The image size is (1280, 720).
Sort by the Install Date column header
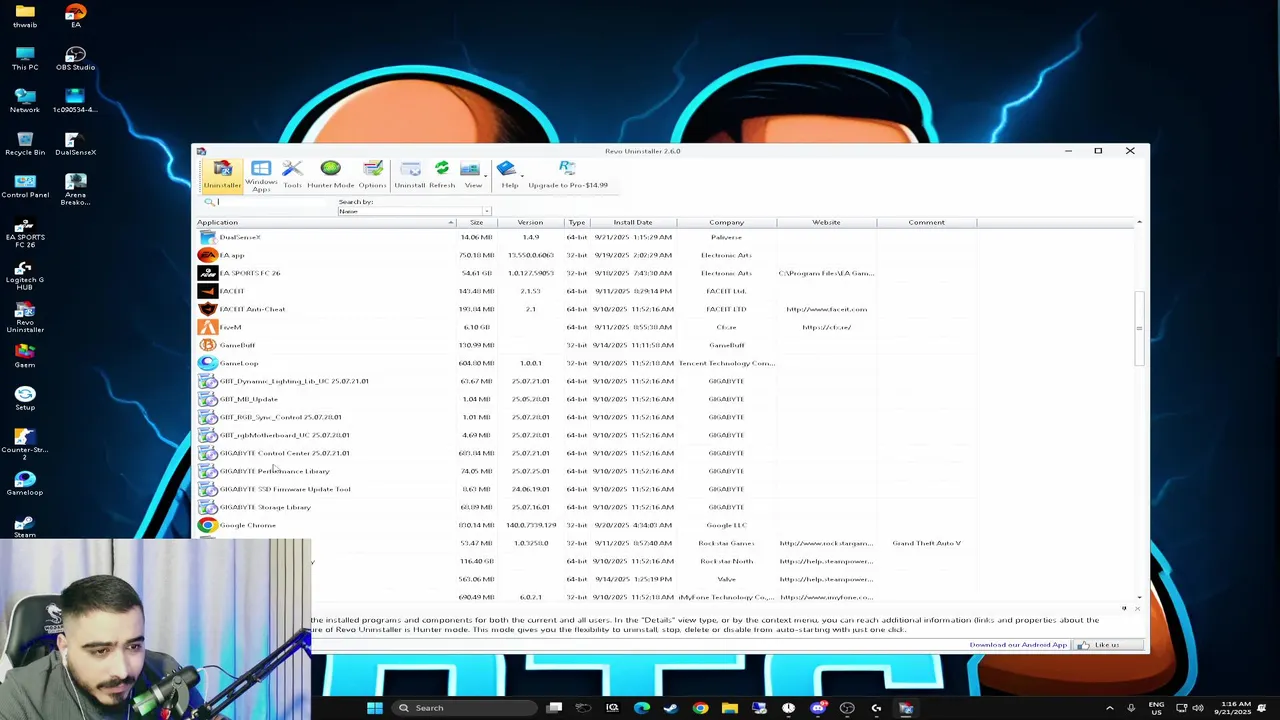tap(632, 222)
